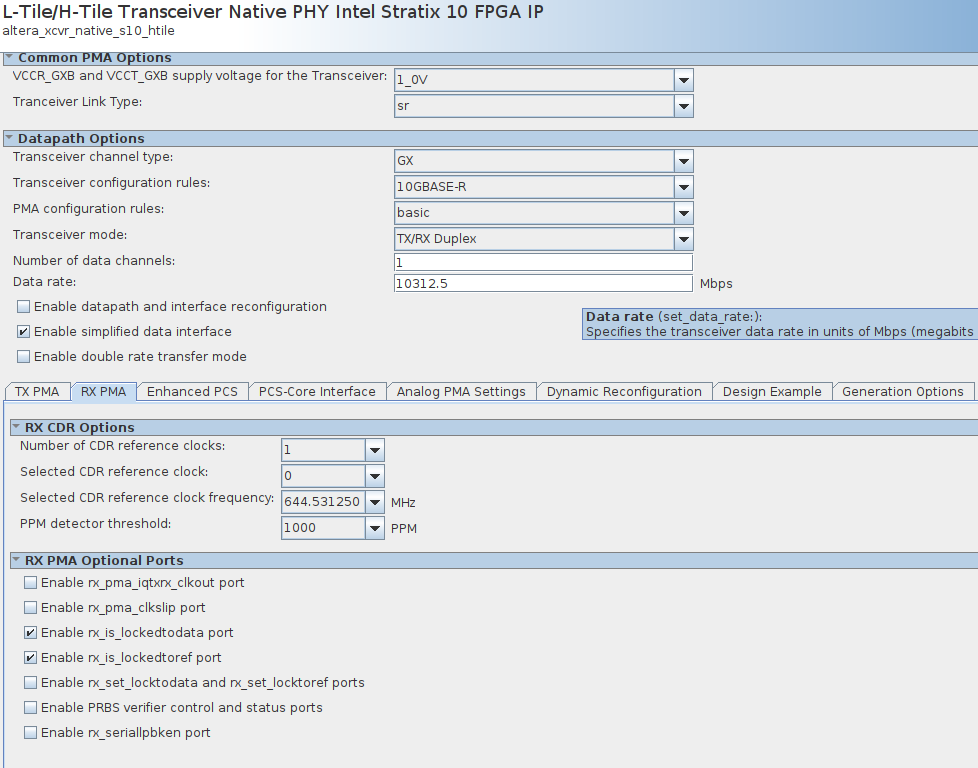Switch to the Enhanced PCS tab
The width and height of the screenshot is (978, 768).
(x=192, y=392)
